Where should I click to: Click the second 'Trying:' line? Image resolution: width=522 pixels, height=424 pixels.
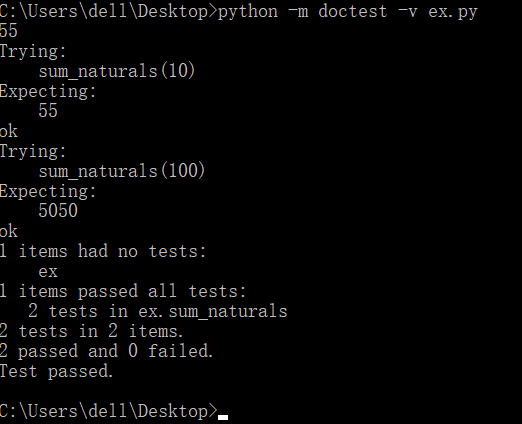point(33,151)
